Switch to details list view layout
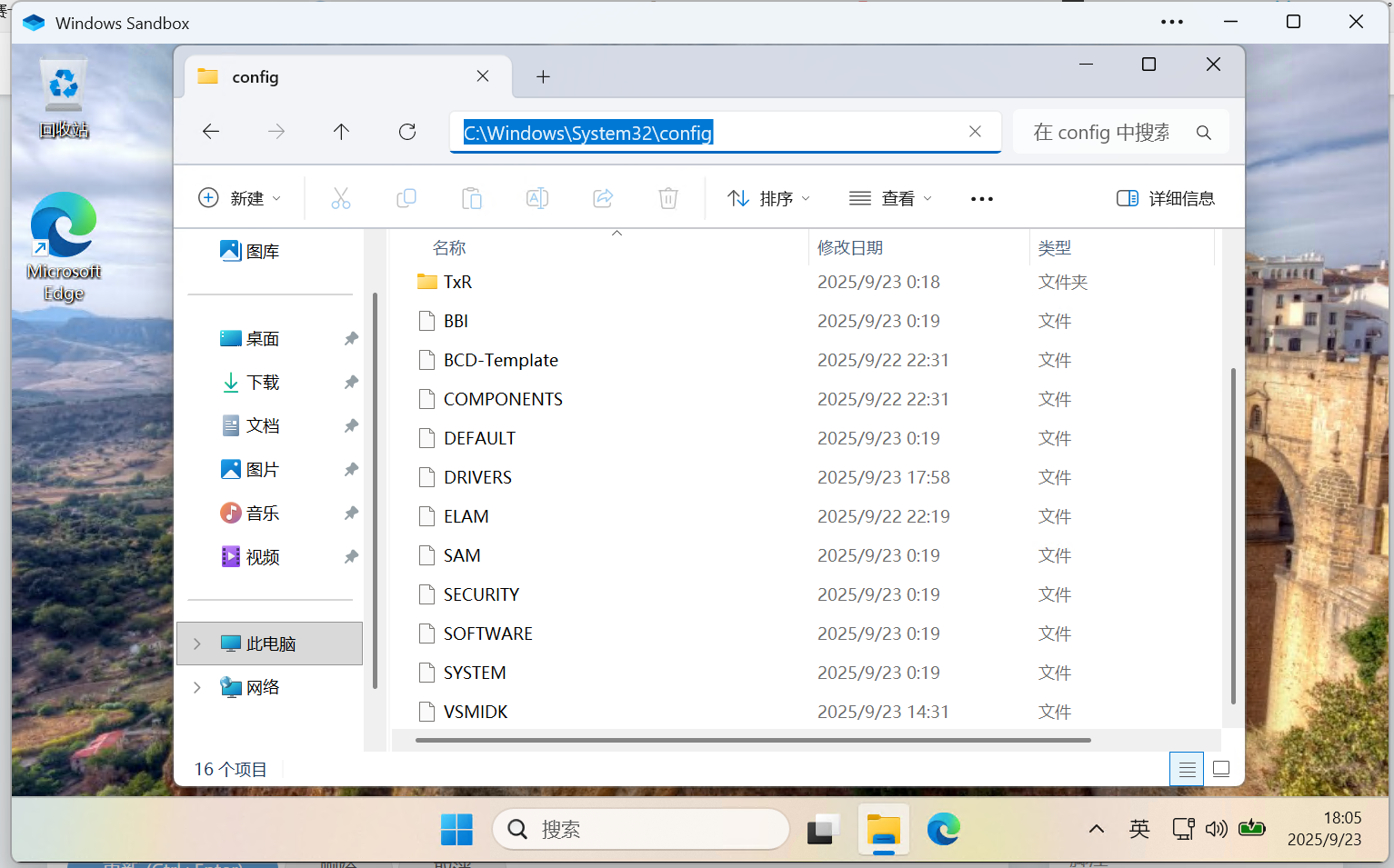The width and height of the screenshot is (1394, 868). click(x=1187, y=769)
